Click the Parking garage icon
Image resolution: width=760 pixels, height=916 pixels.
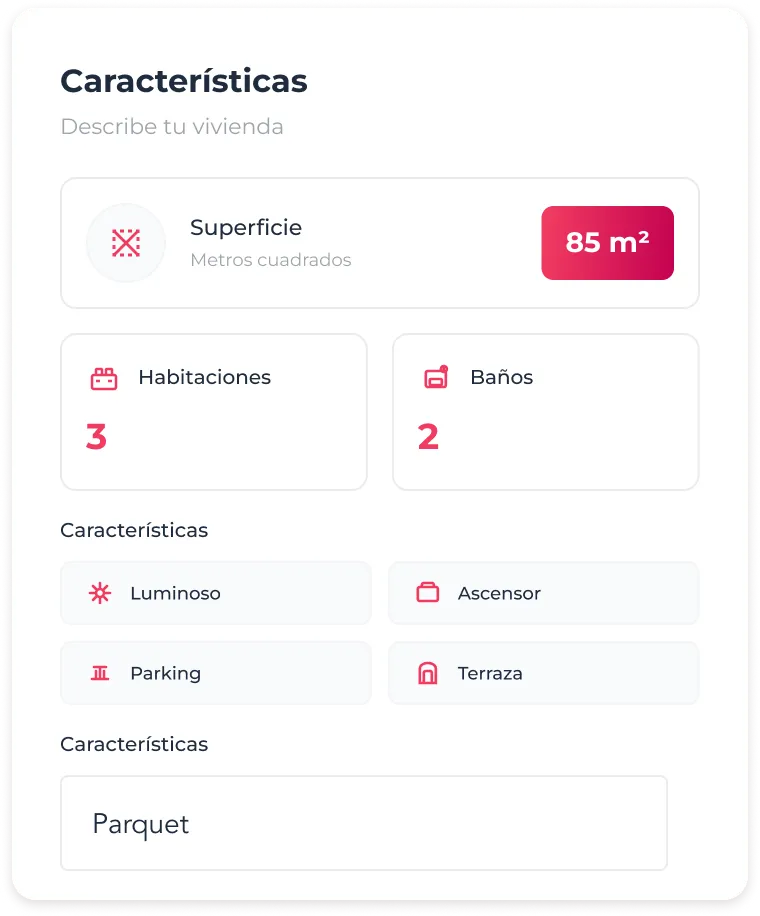(100, 673)
